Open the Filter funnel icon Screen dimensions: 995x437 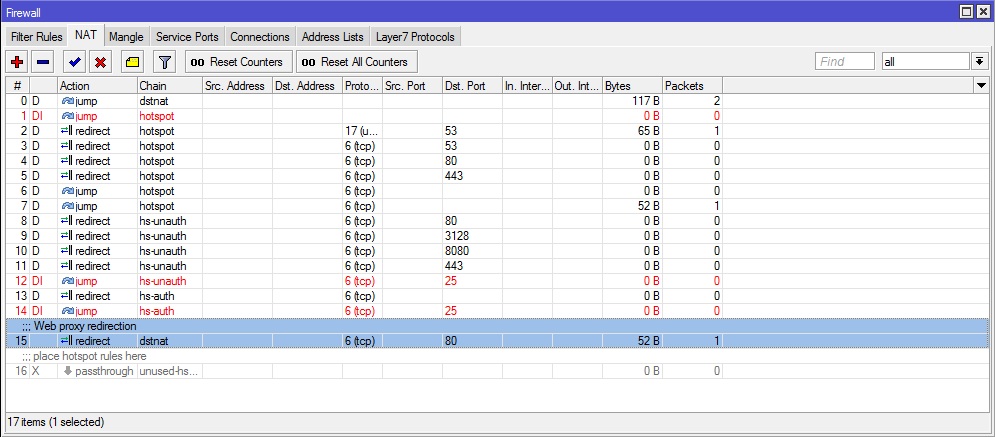click(165, 62)
